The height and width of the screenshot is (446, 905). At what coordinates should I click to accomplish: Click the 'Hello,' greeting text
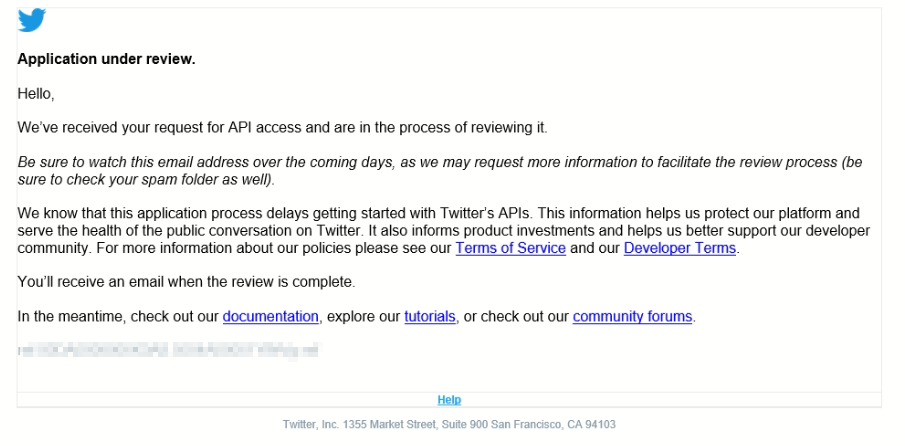point(36,93)
